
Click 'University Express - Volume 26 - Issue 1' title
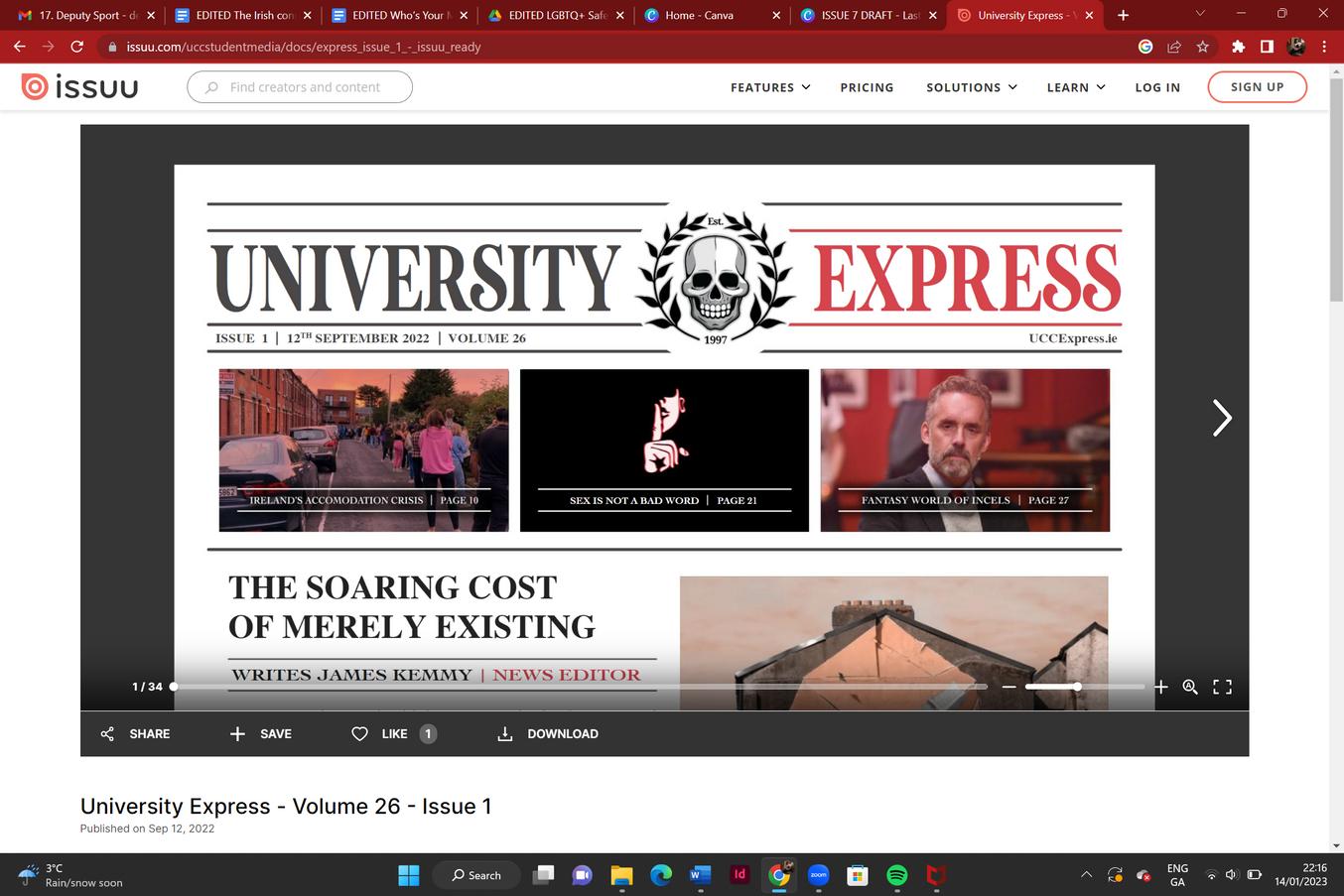coord(286,806)
